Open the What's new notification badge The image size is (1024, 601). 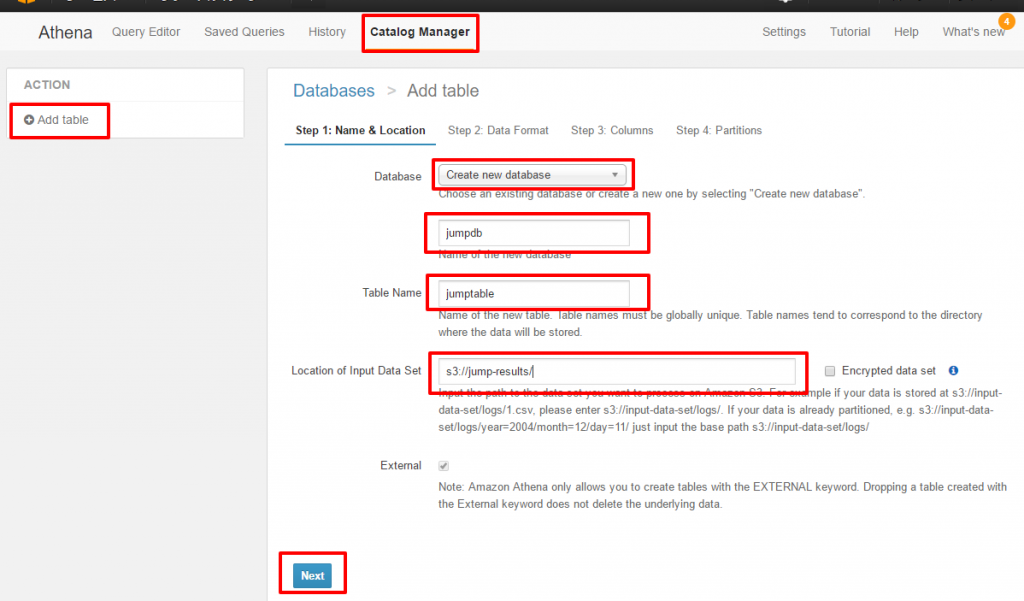tap(1006, 22)
